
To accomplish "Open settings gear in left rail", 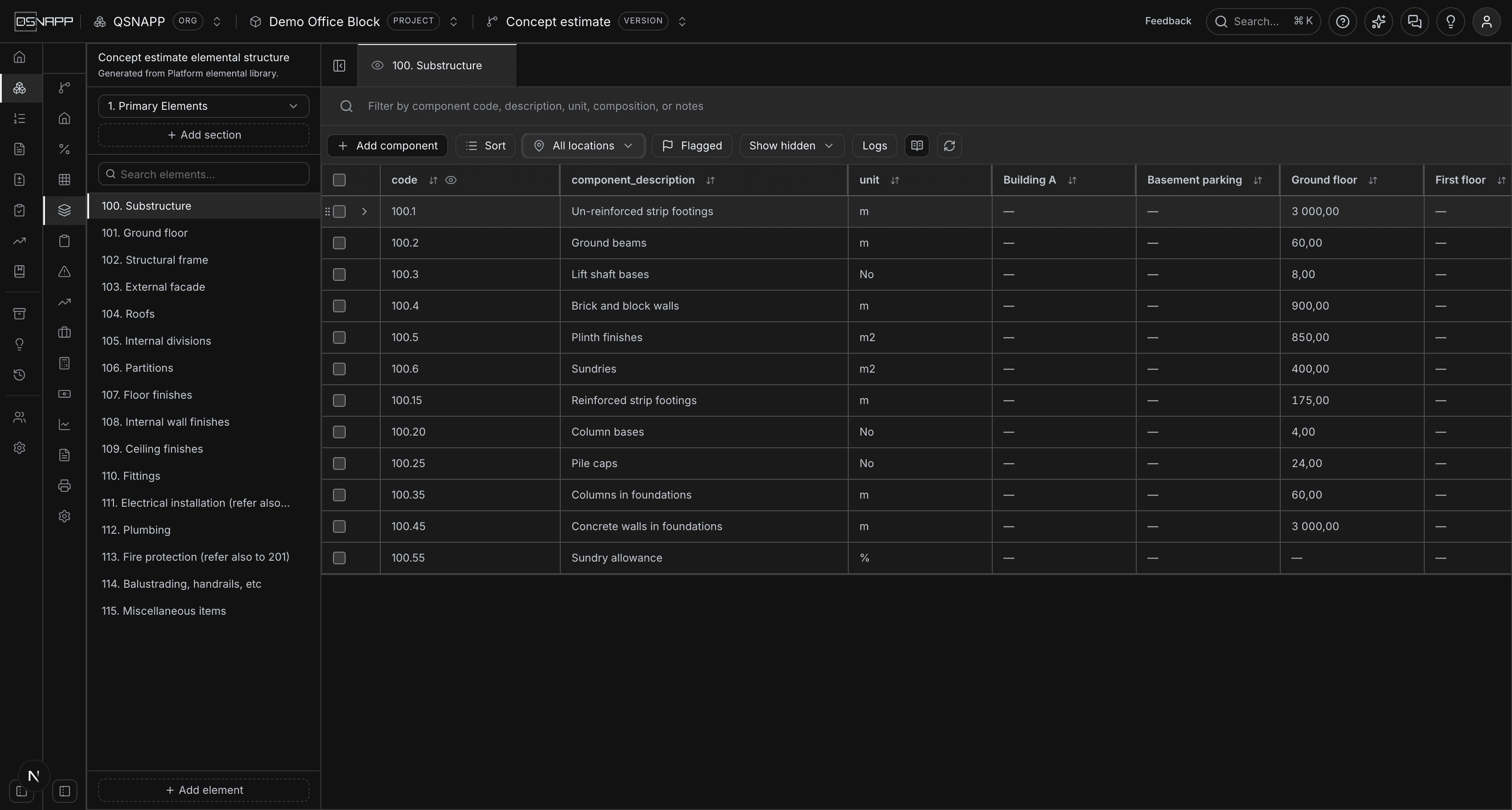I will [19, 448].
